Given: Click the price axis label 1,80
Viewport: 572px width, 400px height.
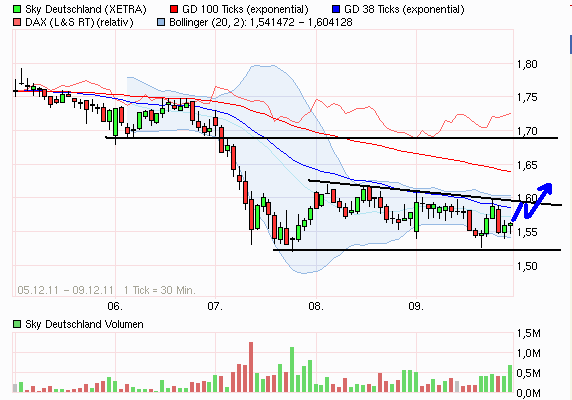Looking at the screenshot, I should tap(527, 65).
